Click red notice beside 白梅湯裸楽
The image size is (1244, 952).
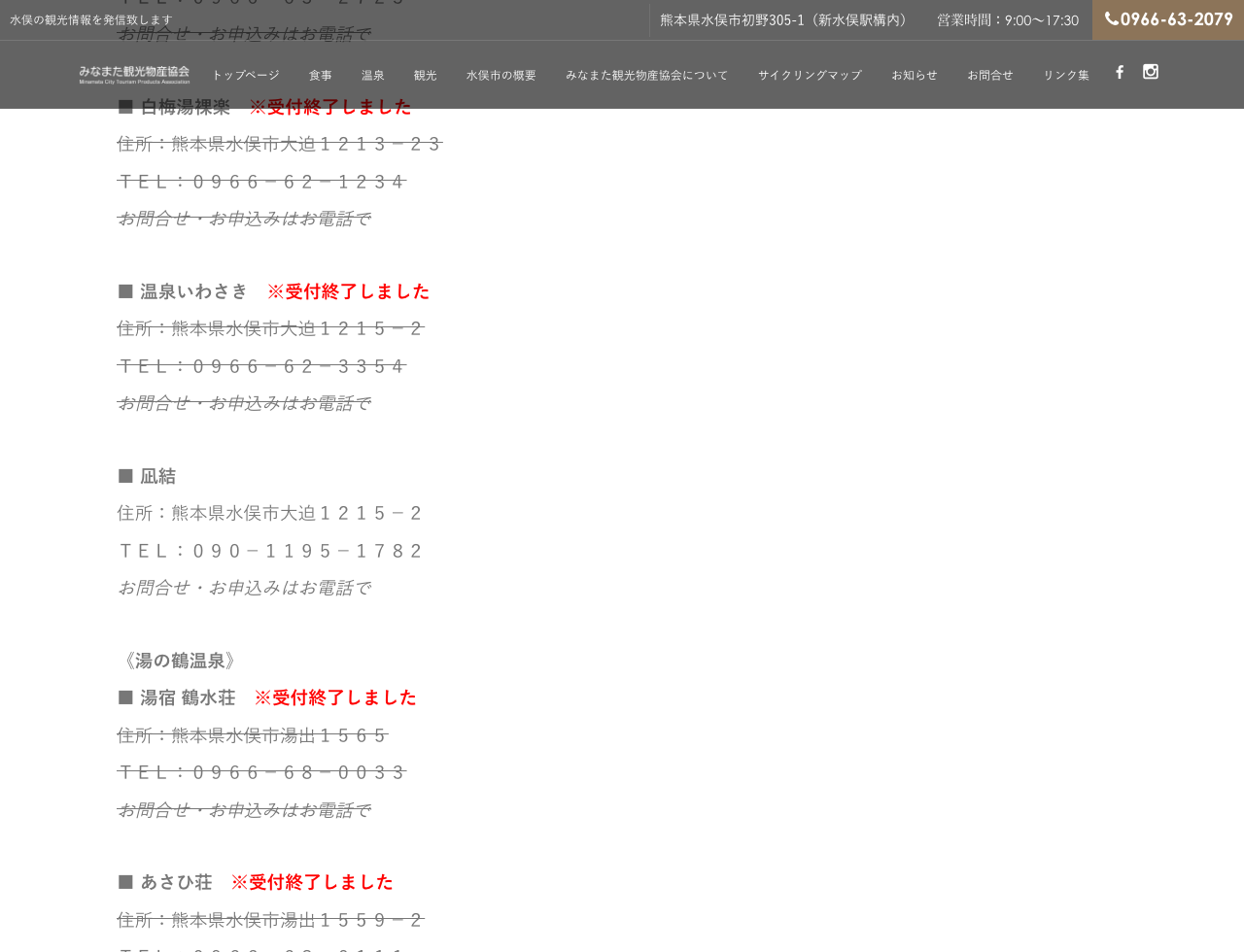coord(330,107)
